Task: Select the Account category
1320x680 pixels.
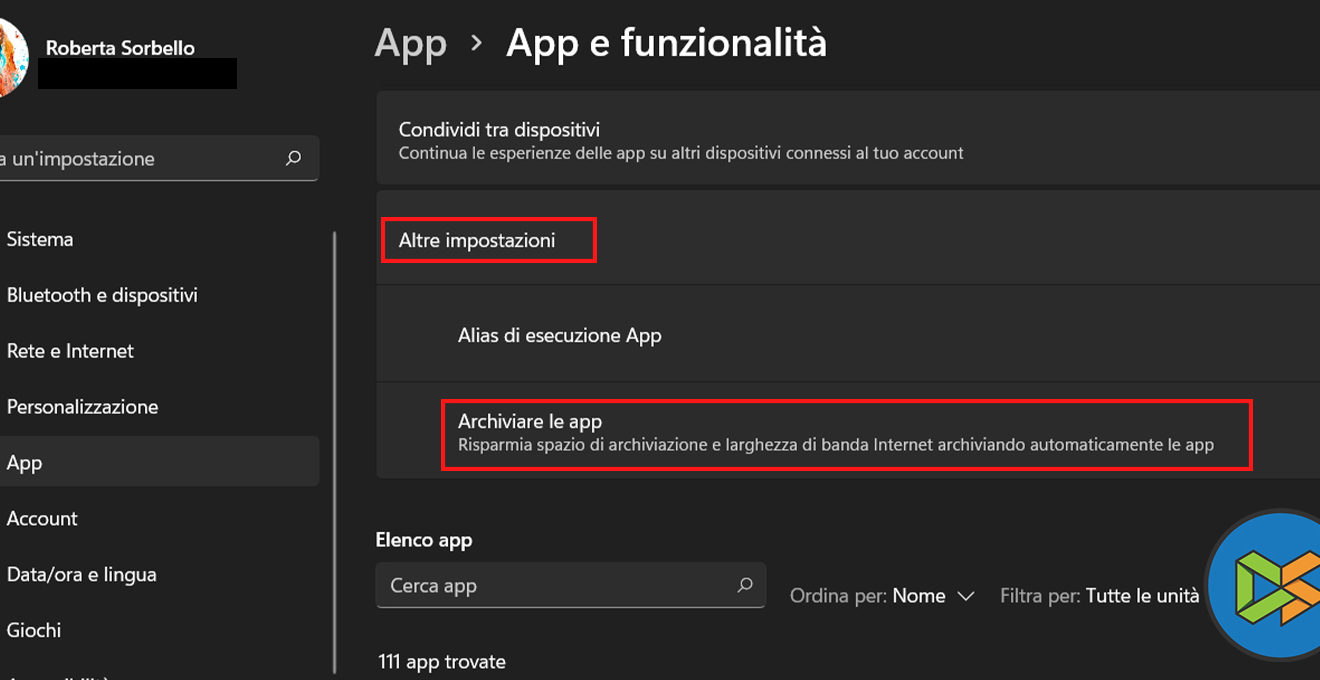Action: (x=42, y=518)
